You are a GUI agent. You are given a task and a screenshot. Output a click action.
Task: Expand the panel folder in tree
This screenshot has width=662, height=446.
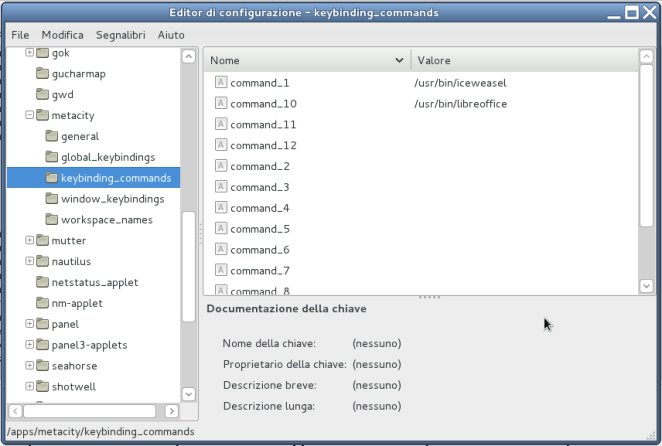tap(29, 324)
